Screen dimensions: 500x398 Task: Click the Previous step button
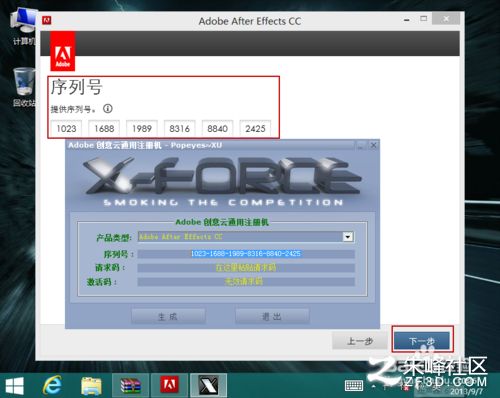[x=360, y=341]
